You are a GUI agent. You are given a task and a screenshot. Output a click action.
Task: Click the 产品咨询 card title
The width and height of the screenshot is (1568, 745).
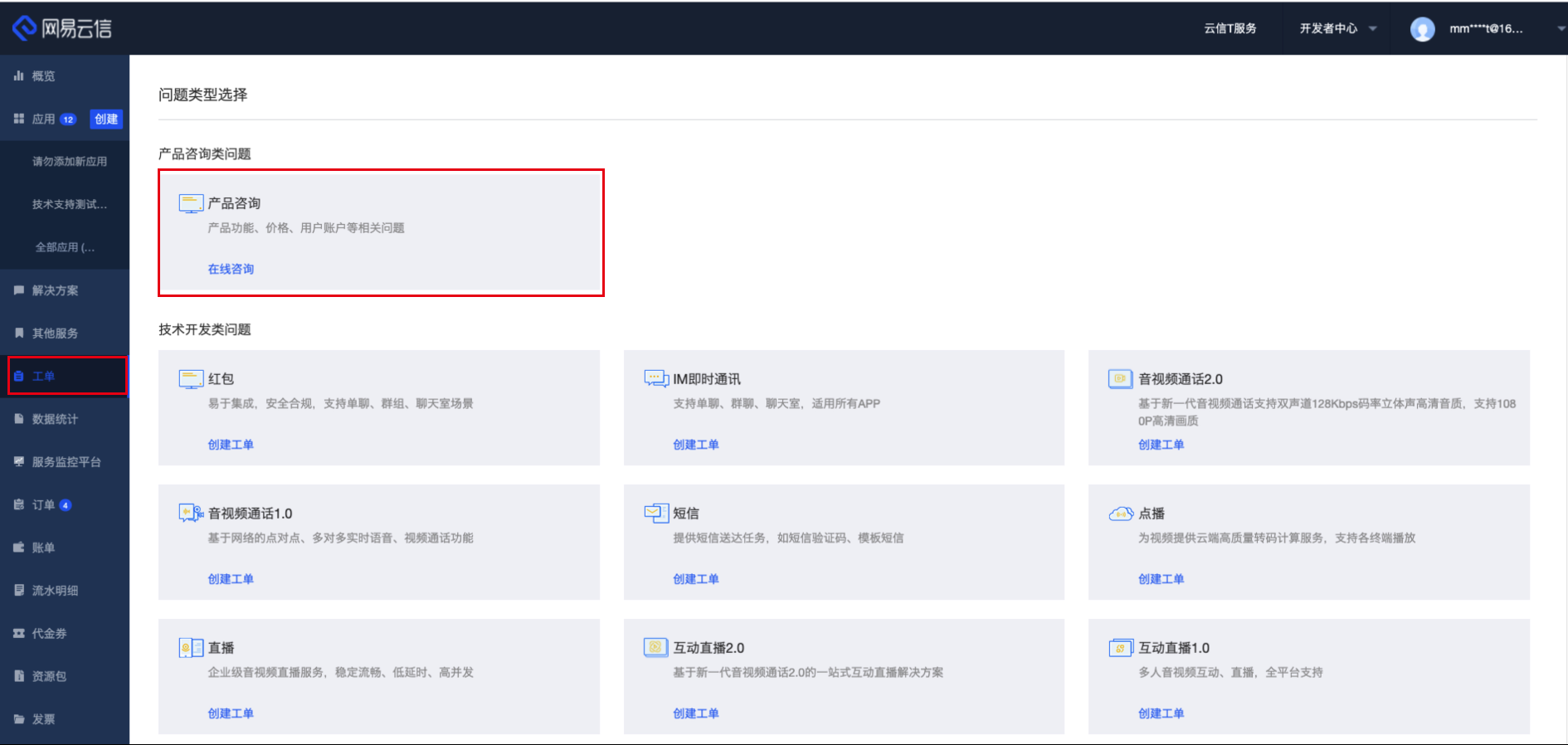(x=234, y=203)
